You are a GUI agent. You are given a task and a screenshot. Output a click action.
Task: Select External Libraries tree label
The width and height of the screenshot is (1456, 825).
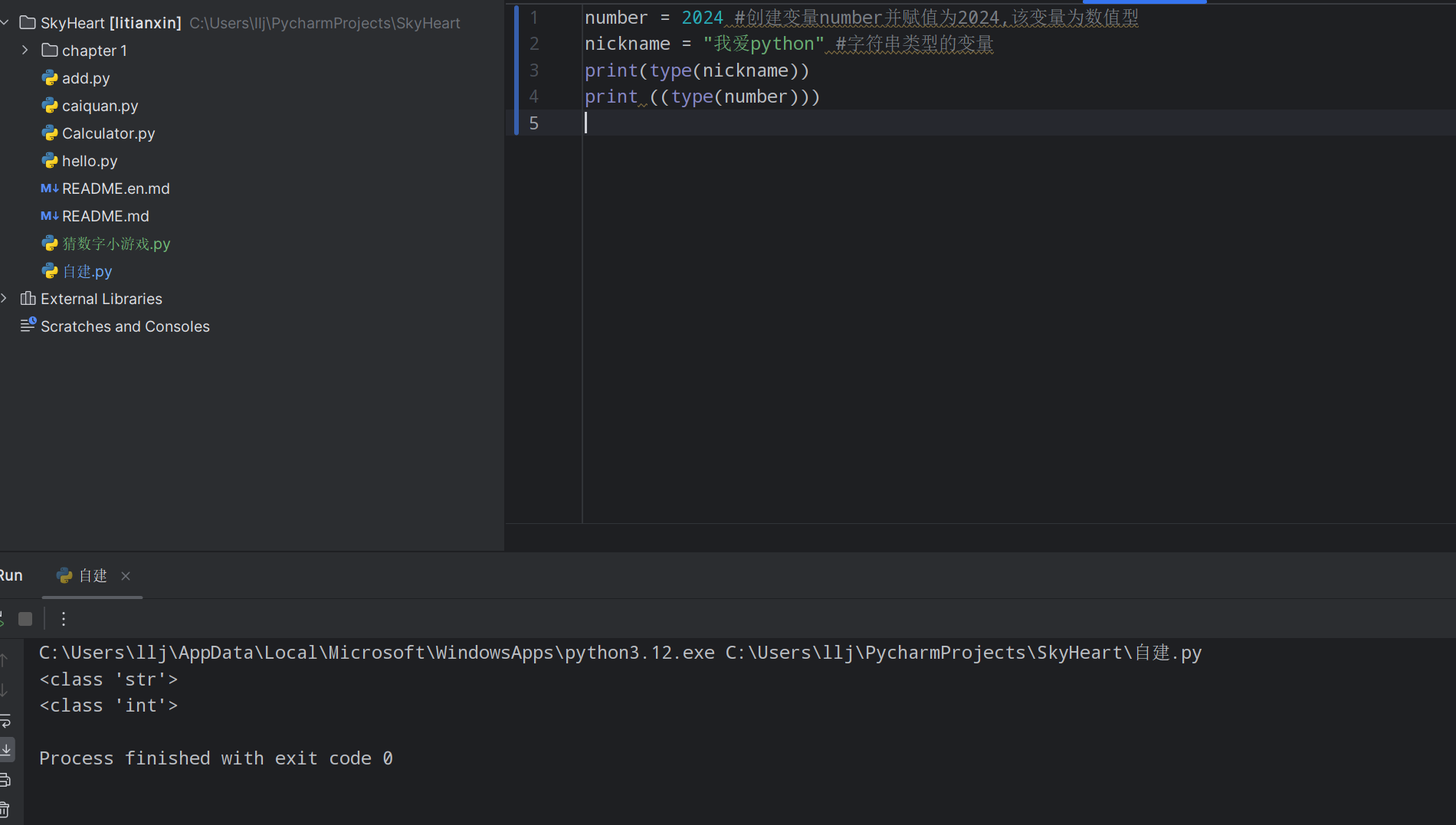[101, 299]
